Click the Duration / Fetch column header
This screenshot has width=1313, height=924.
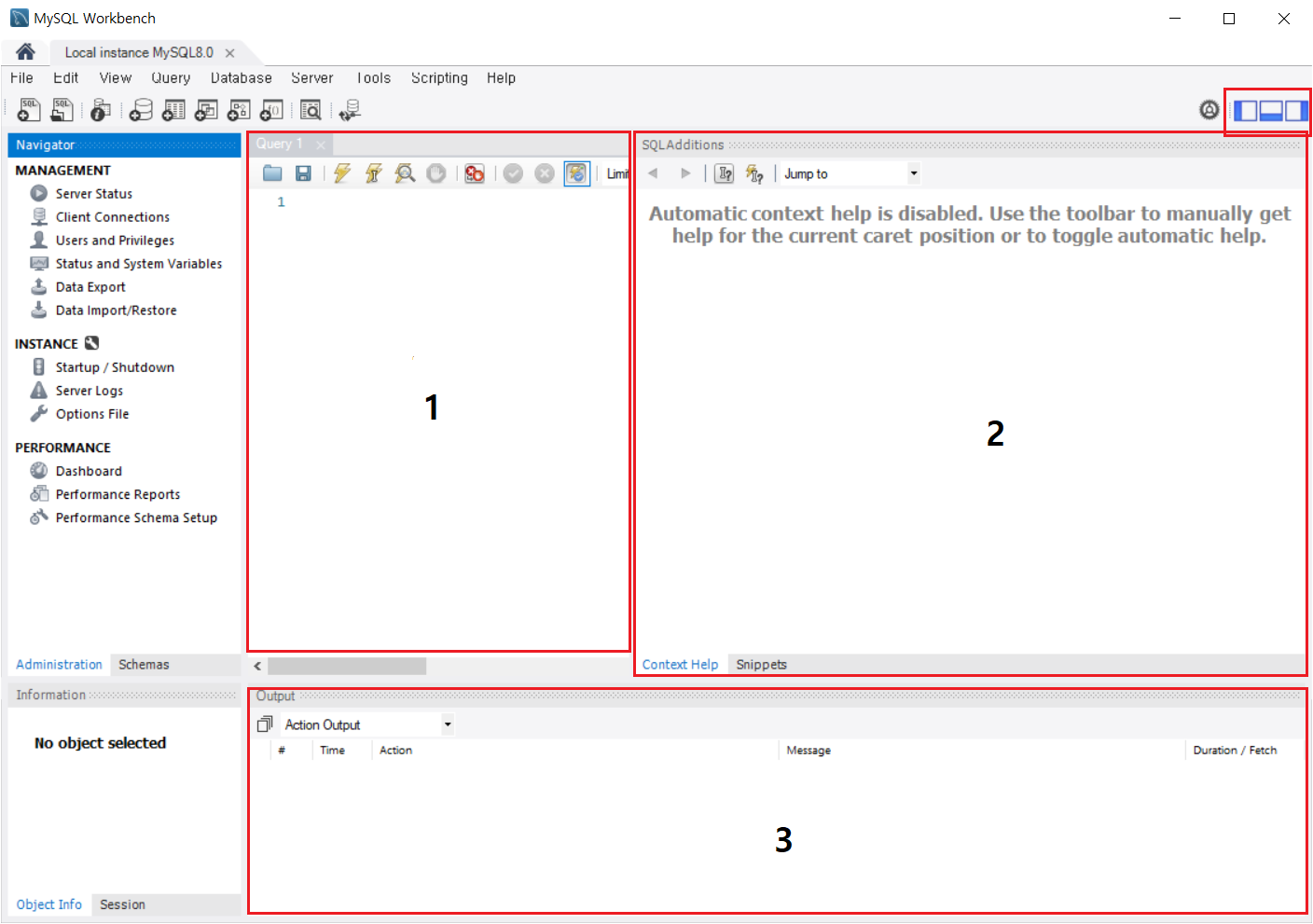(x=1235, y=751)
